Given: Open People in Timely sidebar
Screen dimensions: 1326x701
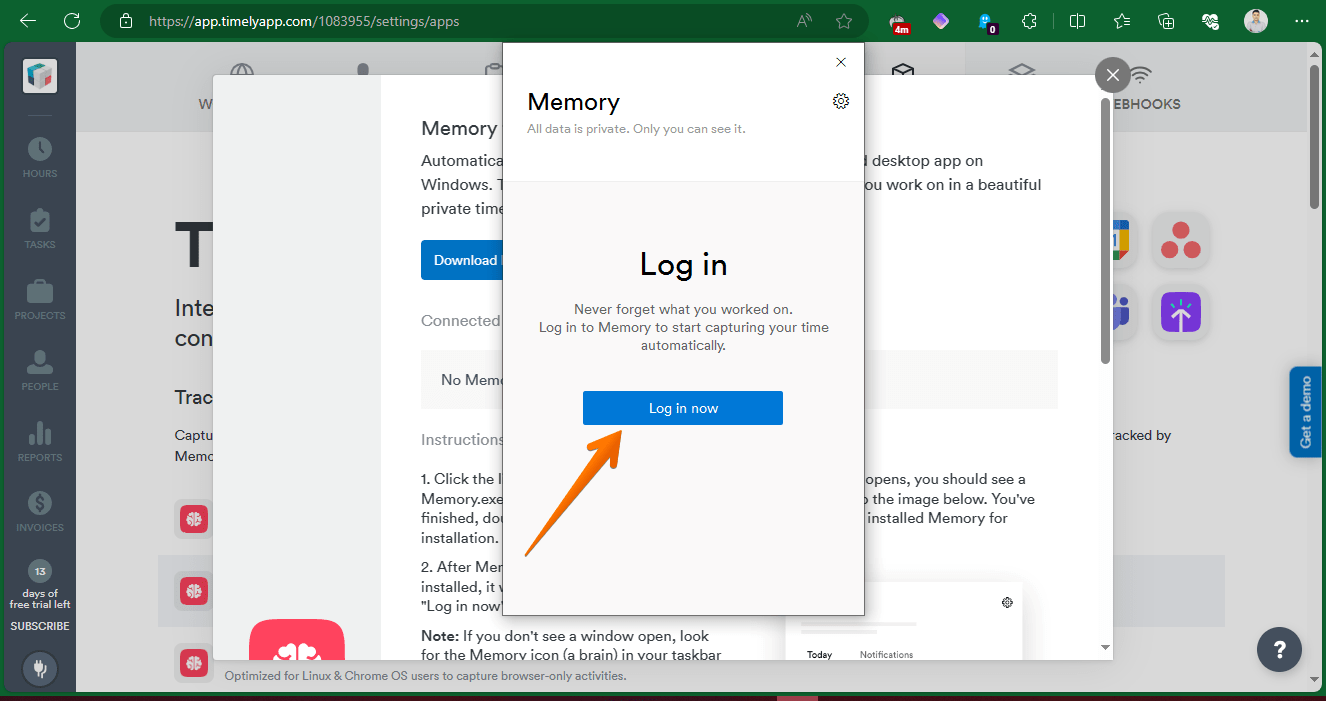Looking at the screenshot, I should [40, 371].
